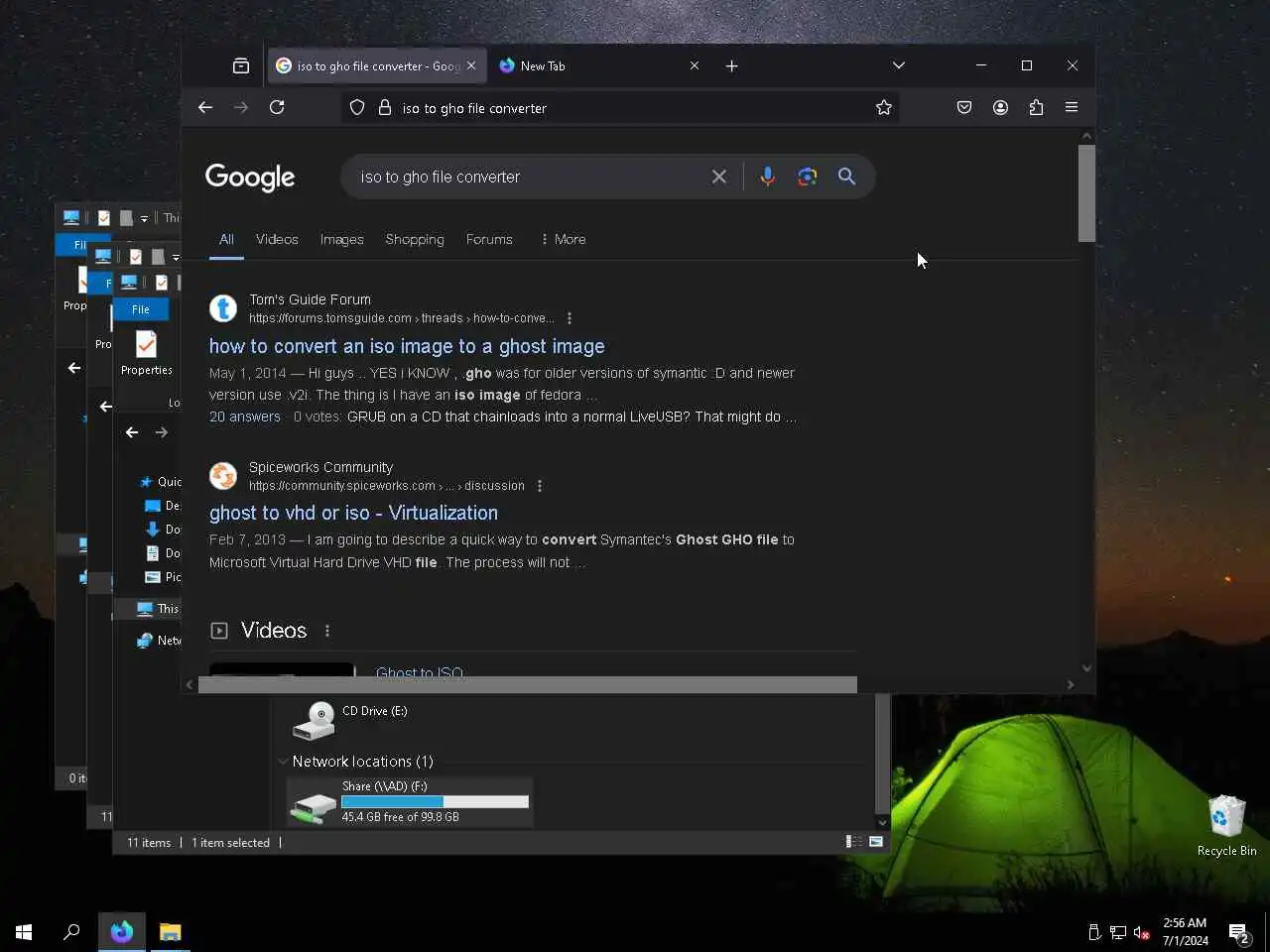Click the browser scroll down arrow
The width and height of the screenshot is (1270, 952).
1086,667
